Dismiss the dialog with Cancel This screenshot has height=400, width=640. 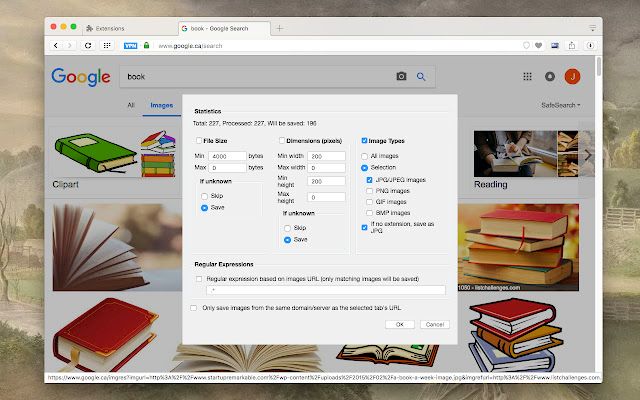tap(435, 324)
